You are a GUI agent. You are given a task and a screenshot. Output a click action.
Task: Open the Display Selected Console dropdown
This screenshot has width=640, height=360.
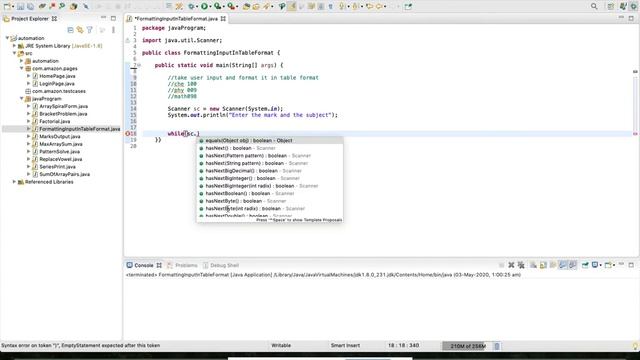click(600, 265)
